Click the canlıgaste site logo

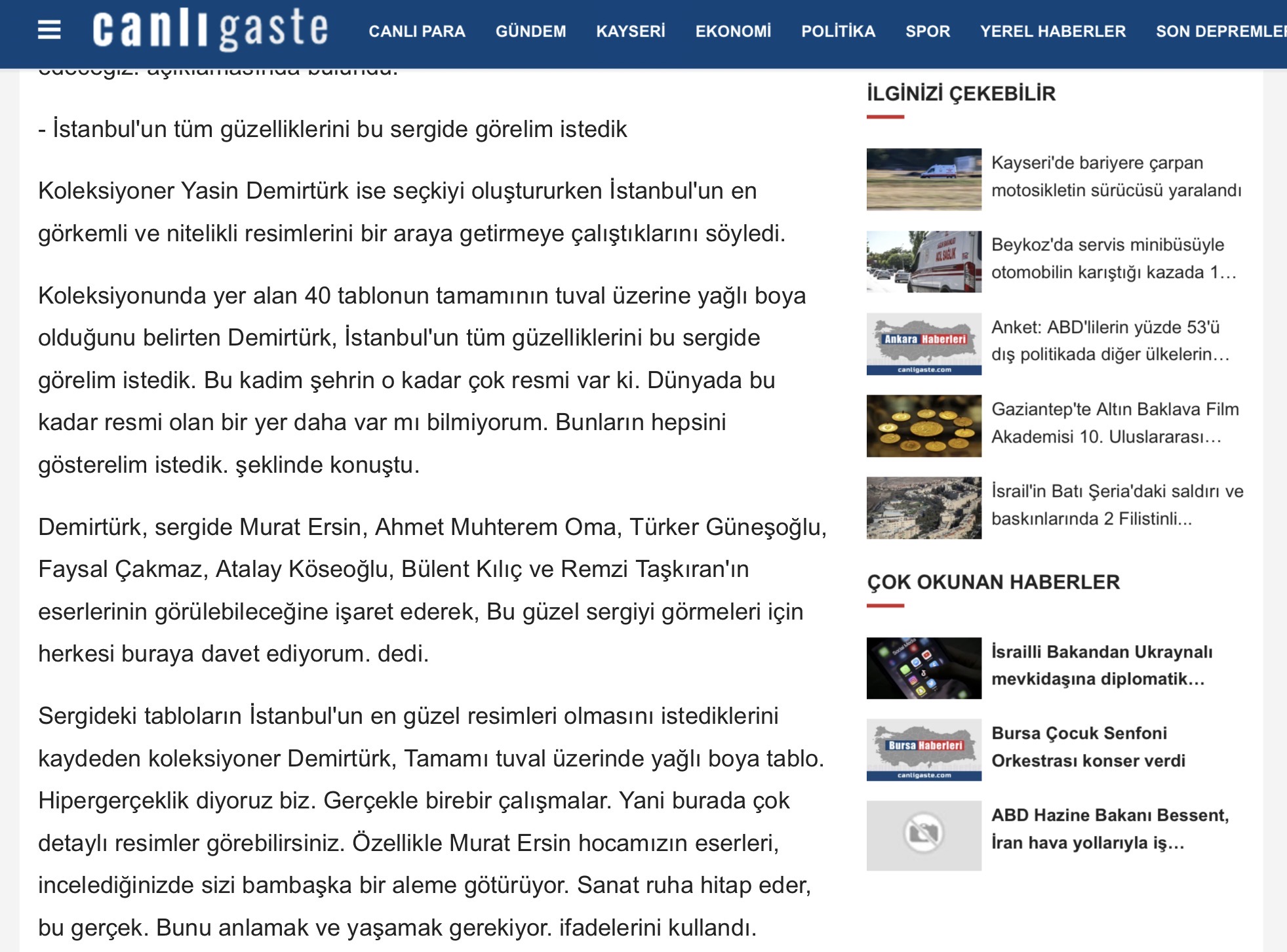pos(210,30)
